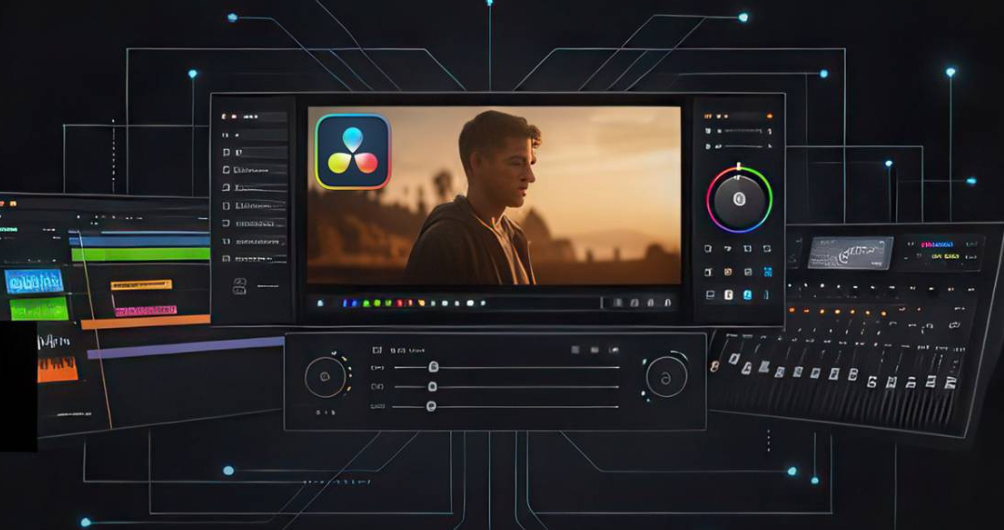Click the small icon left of the bottom panel's title
The height and width of the screenshot is (530, 1004).
click(377, 351)
